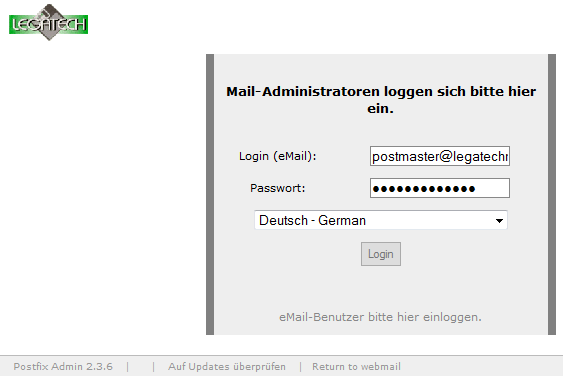
Task: Click Auf Updates überprüfen in the footer
Action: (x=227, y=367)
